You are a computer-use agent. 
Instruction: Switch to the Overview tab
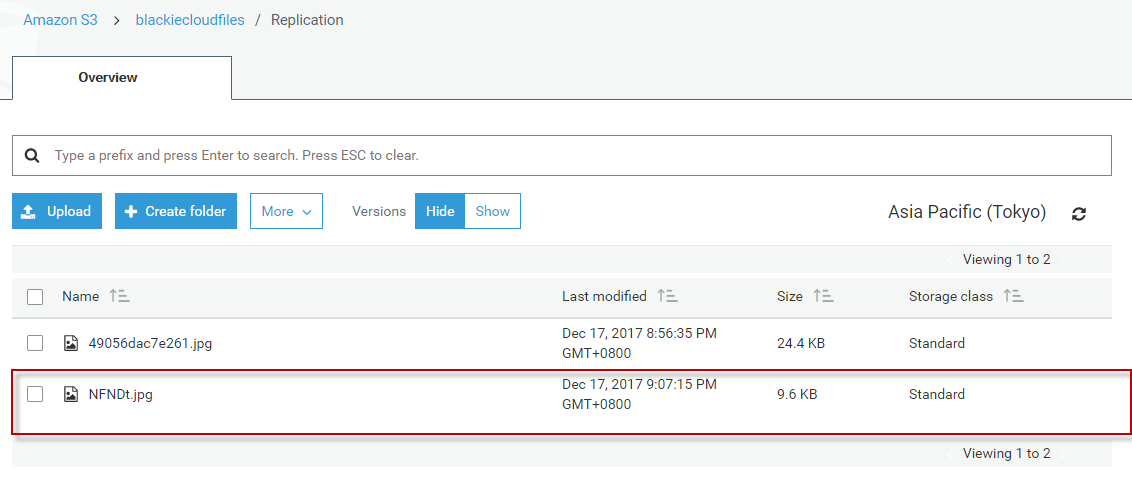[x=108, y=77]
